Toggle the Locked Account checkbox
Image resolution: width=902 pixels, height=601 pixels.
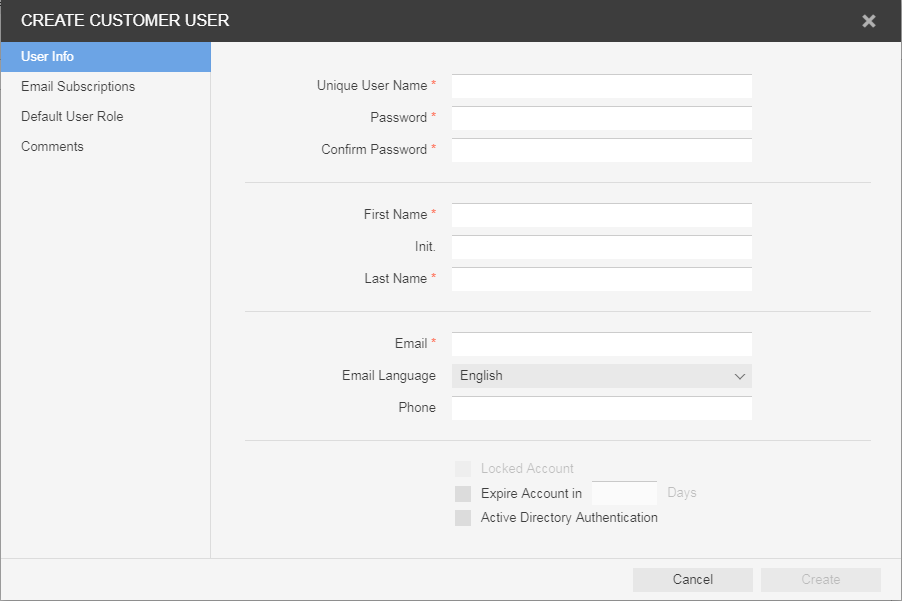463,469
